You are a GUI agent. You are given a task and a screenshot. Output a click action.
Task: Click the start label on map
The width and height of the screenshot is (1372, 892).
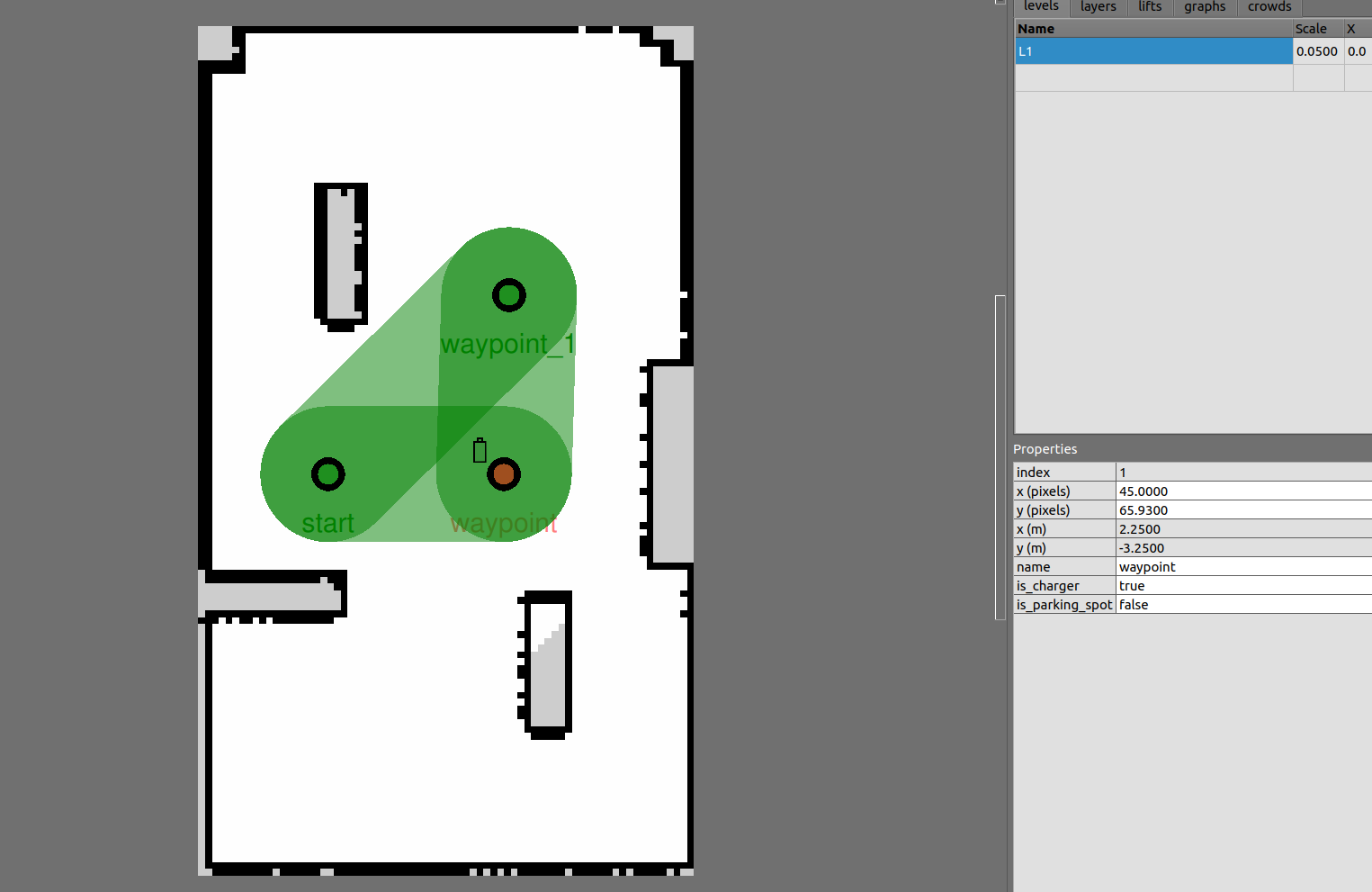[327, 523]
